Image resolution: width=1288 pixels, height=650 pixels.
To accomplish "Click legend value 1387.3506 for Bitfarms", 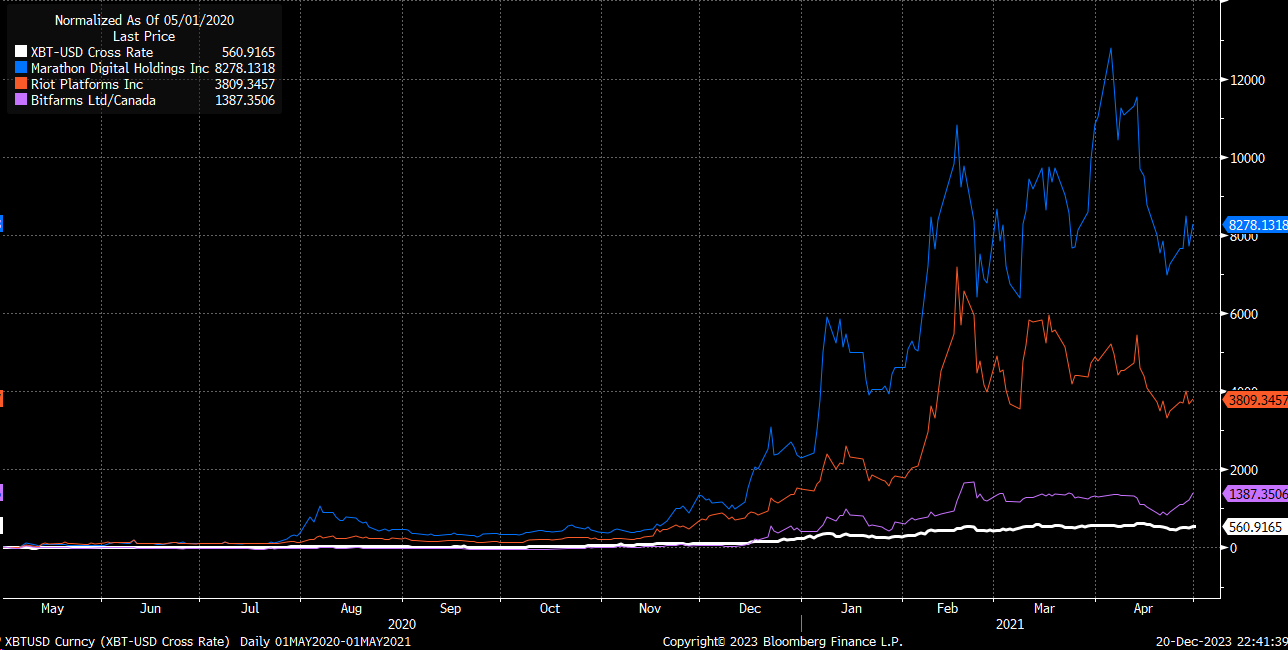I will [x=244, y=100].
